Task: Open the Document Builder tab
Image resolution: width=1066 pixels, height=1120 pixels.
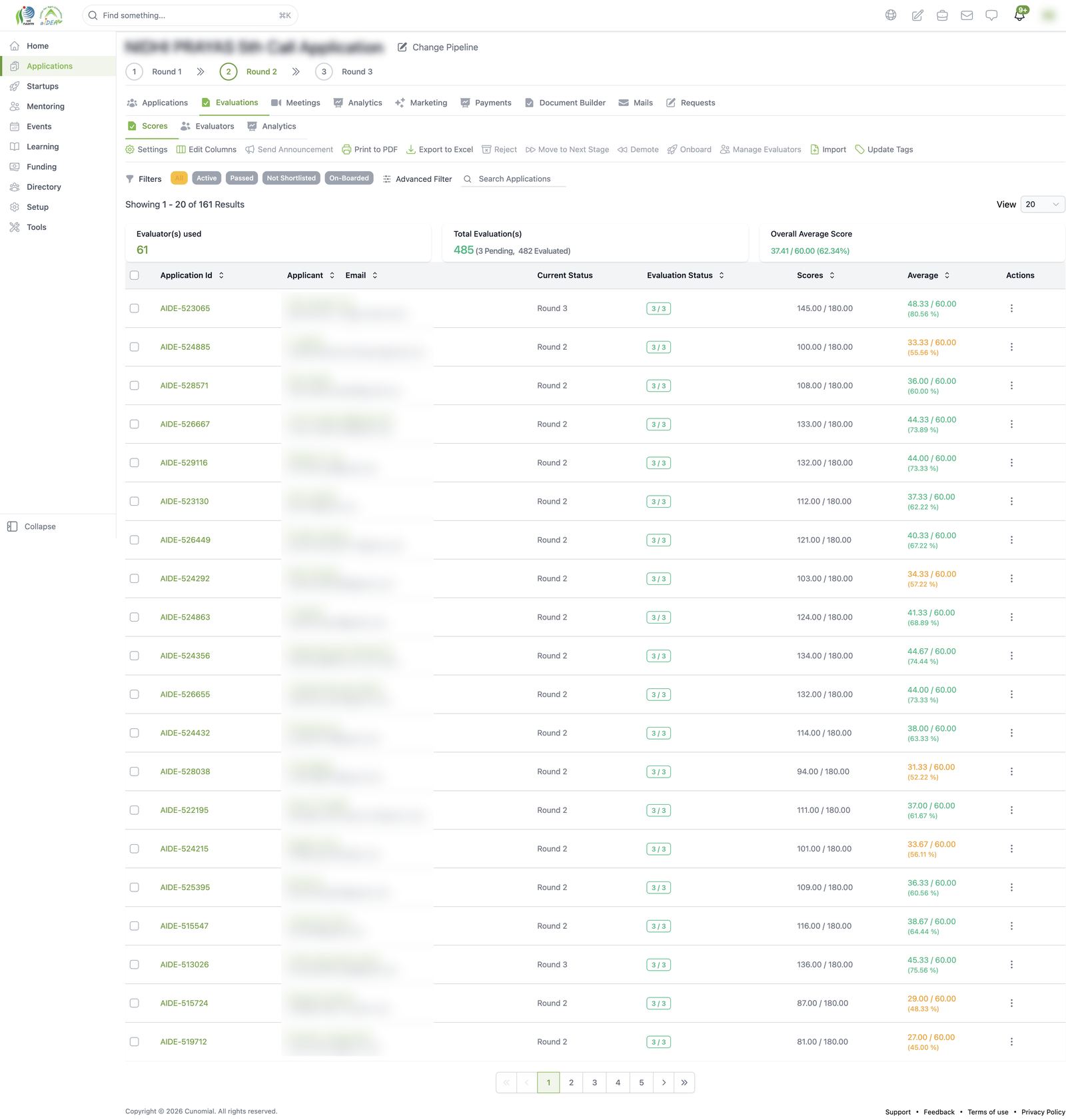Action: point(565,103)
